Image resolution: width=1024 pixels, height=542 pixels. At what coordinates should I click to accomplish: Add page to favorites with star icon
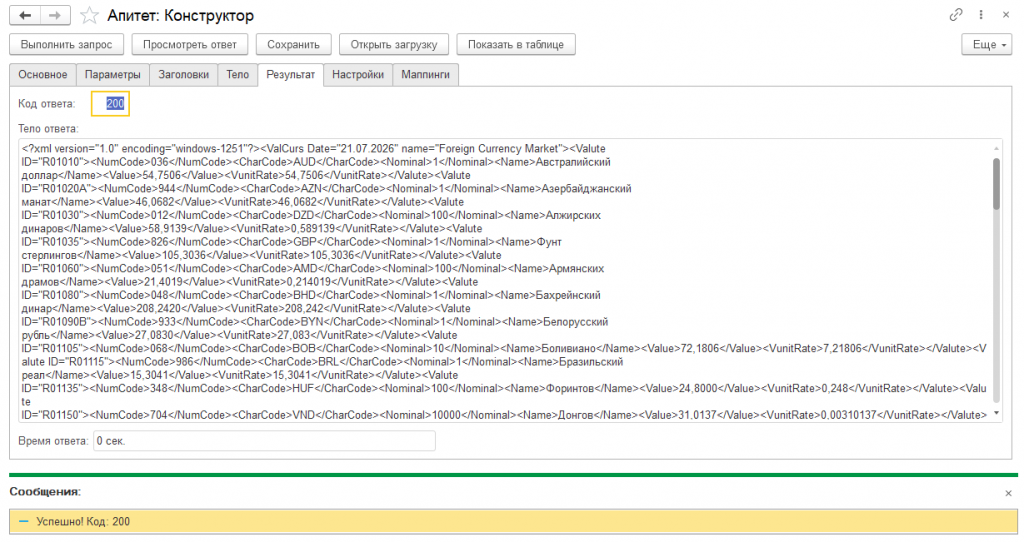tap(89, 15)
